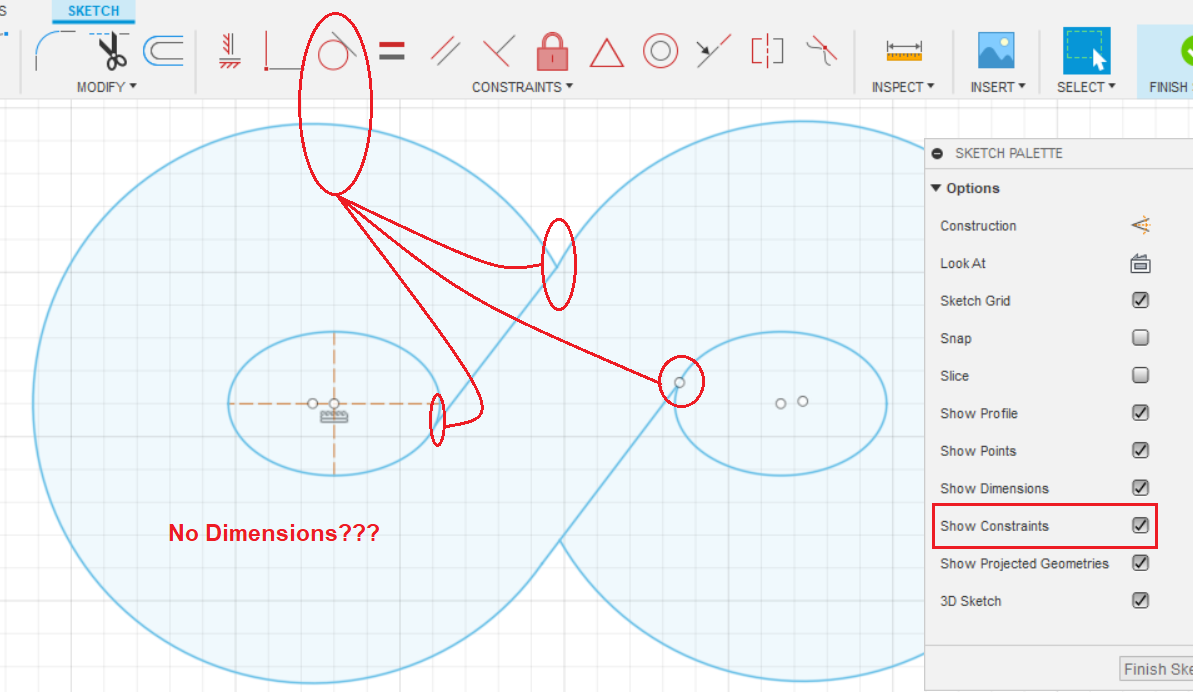This screenshot has width=1195, height=692.
Task: Select the Fillet tool in Modify
Action: [55, 50]
